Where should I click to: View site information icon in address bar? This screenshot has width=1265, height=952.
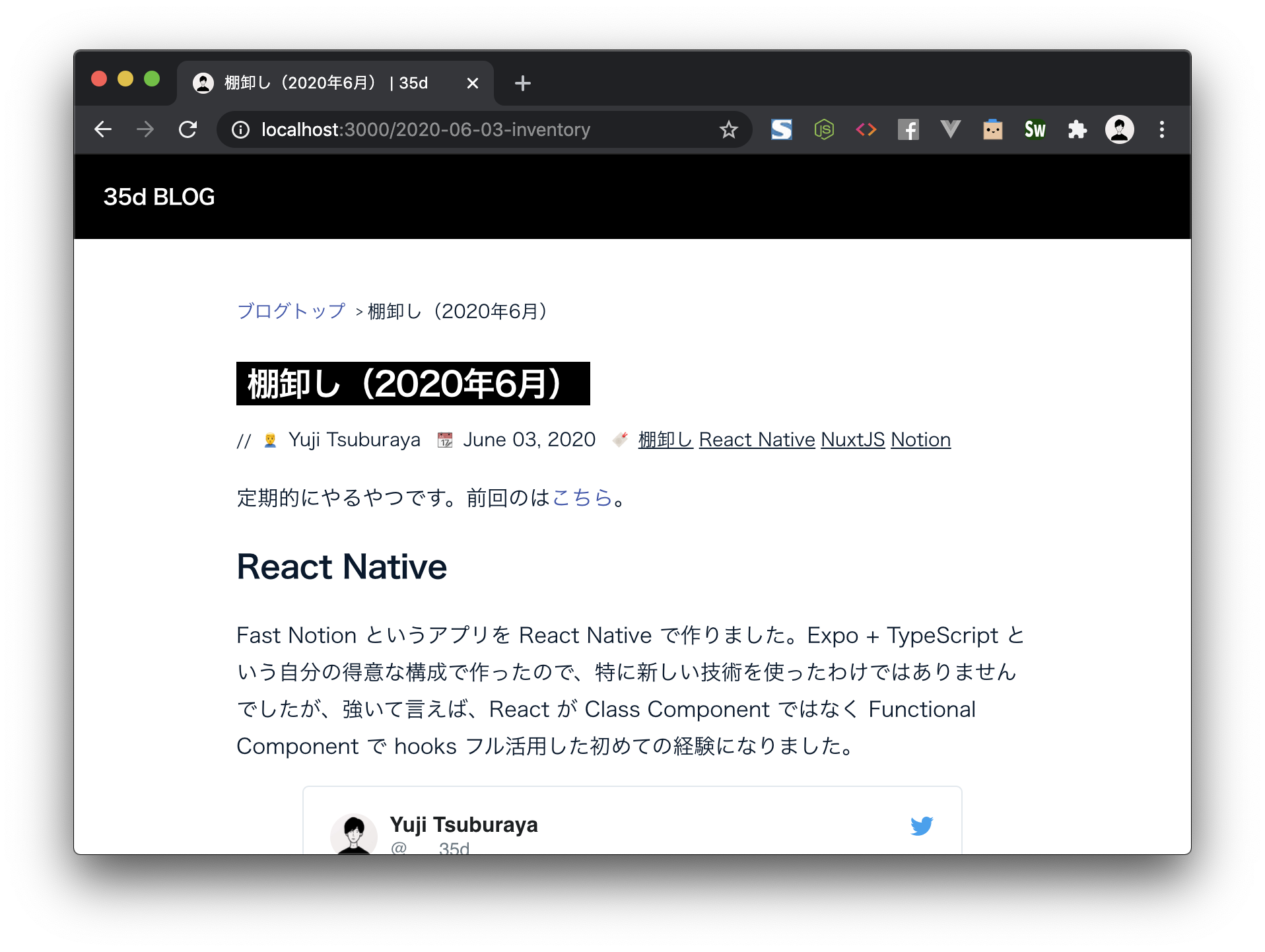tap(240, 130)
